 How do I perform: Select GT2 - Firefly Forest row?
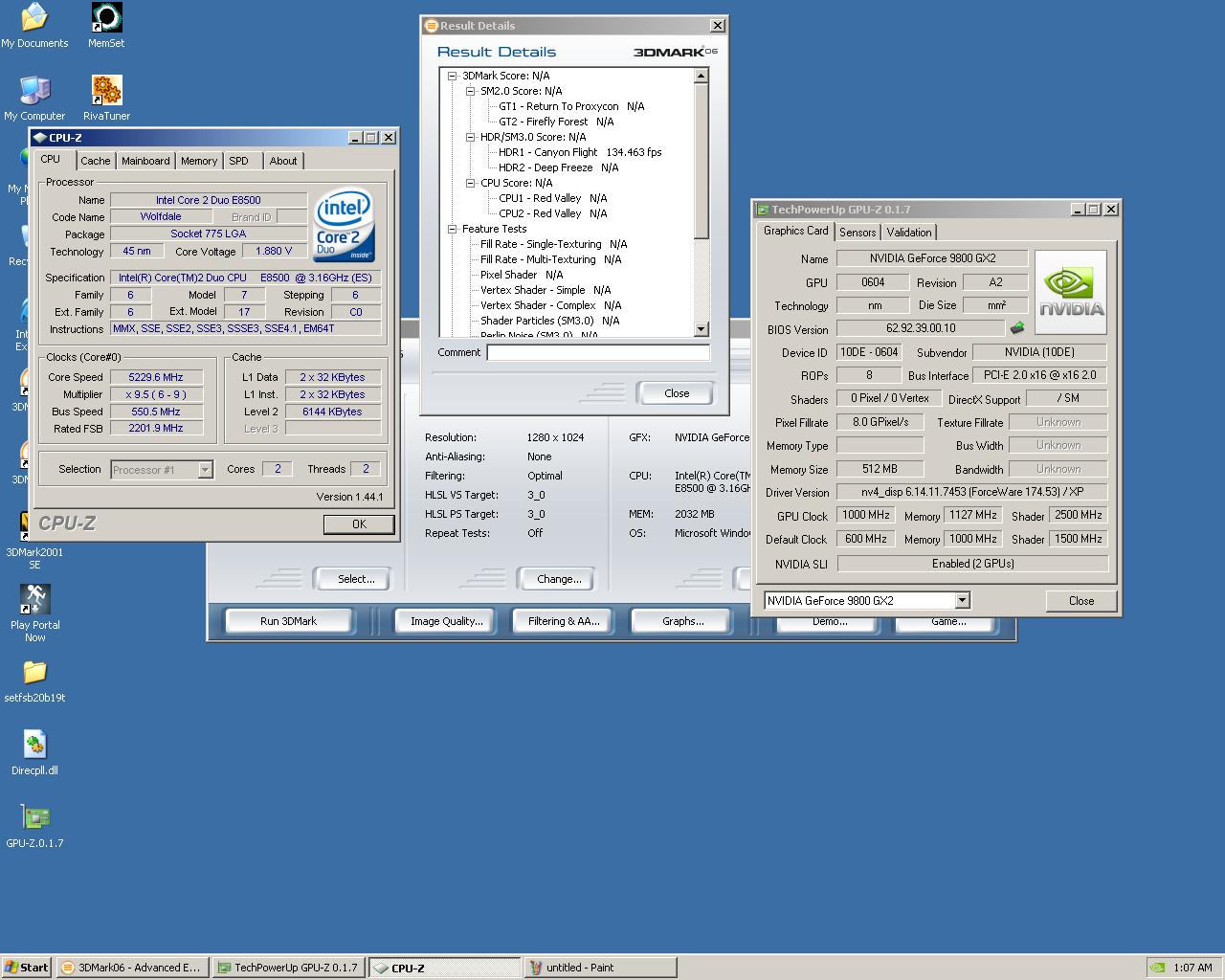pyautogui.click(x=556, y=122)
